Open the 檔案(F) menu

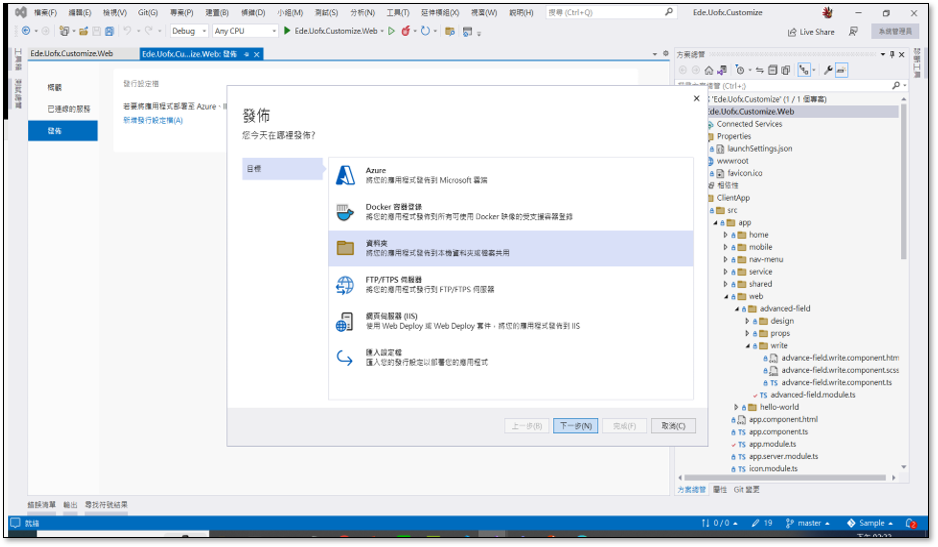pos(45,13)
